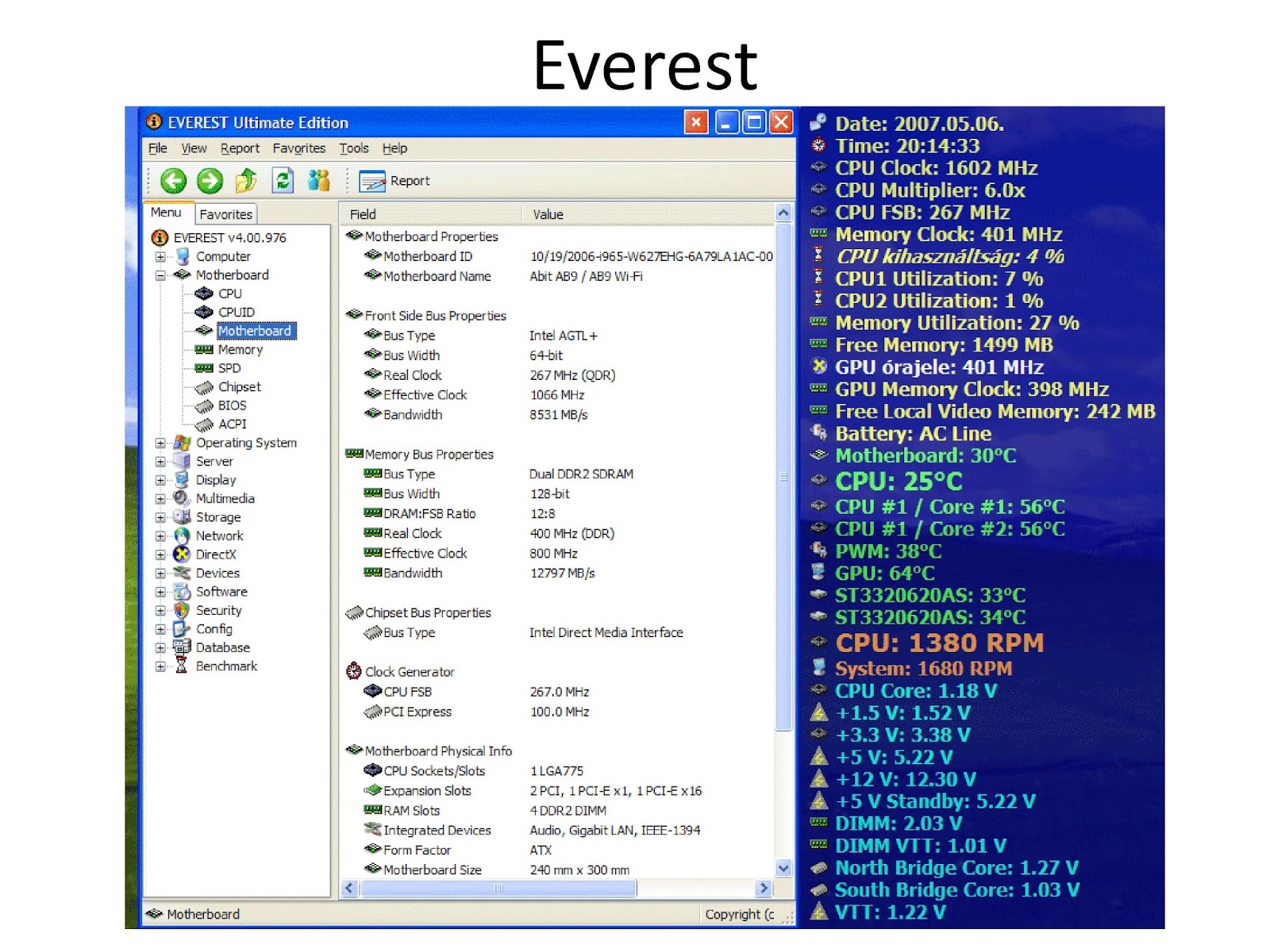Click the Database icon in the tree
Screen dimensions: 1270x952
(183, 647)
